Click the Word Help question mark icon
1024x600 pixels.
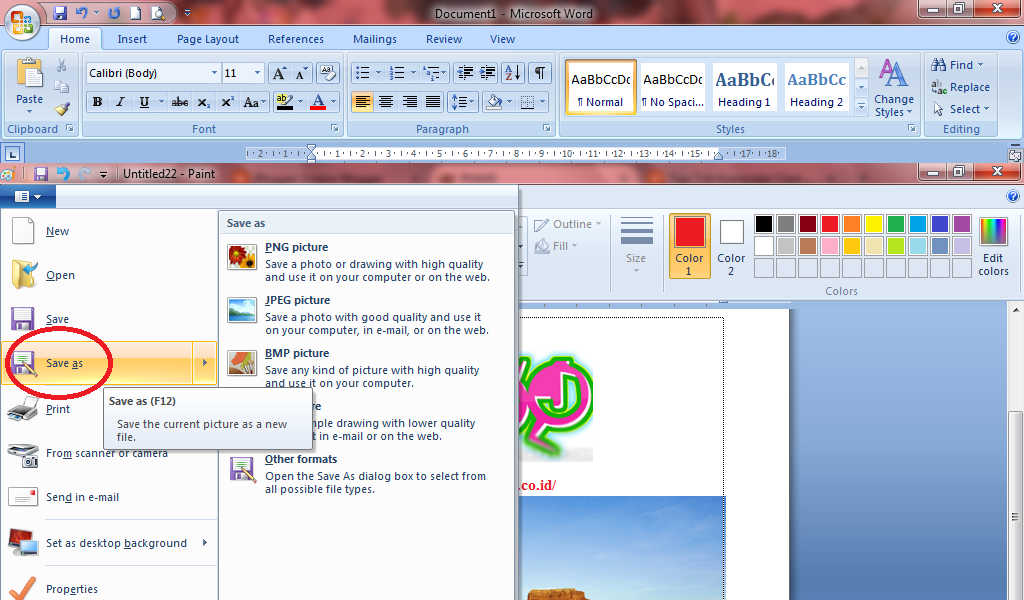(x=1013, y=38)
